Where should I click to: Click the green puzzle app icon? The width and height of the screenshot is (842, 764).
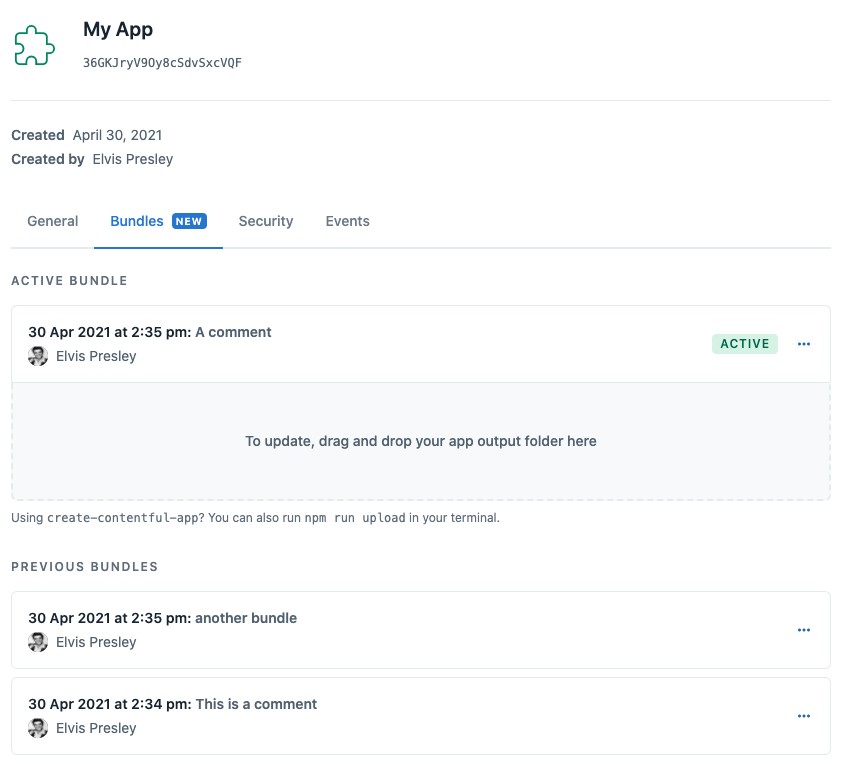click(x=34, y=45)
